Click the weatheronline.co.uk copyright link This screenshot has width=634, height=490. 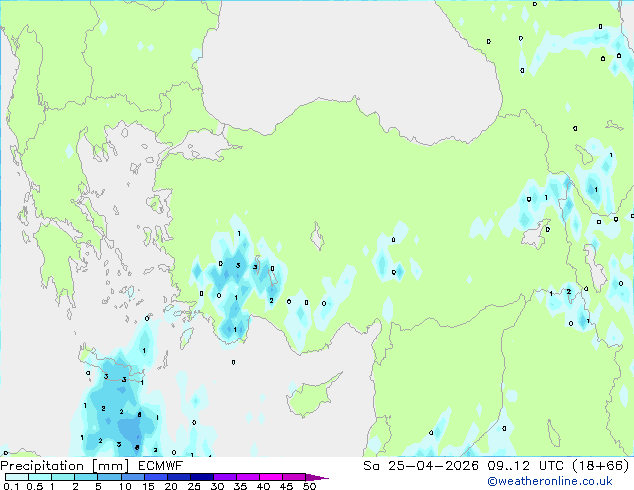pyautogui.click(x=550, y=481)
